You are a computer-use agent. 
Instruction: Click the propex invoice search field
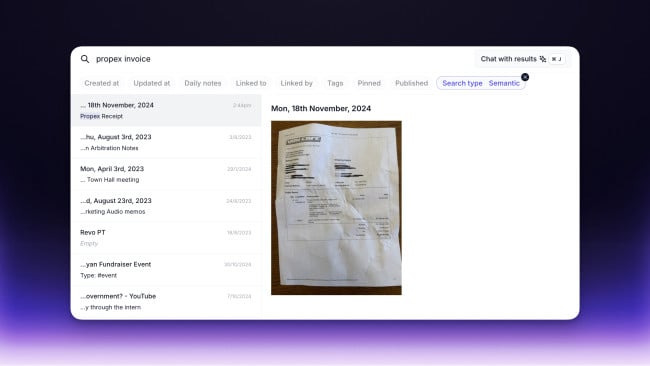pyautogui.click(x=282, y=59)
